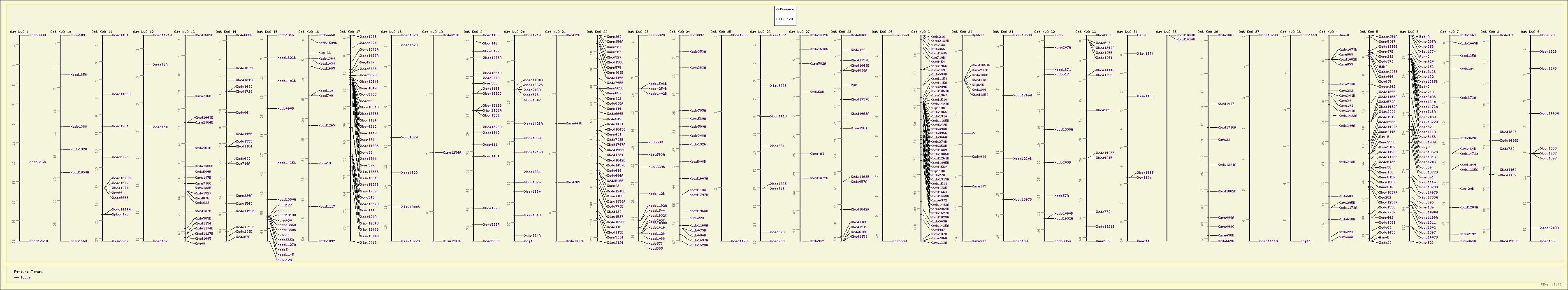Click the Reference Oat, KxO box
Viewport: 1568px width, 290px height.
pyautogui.click(x=784, y=14)
